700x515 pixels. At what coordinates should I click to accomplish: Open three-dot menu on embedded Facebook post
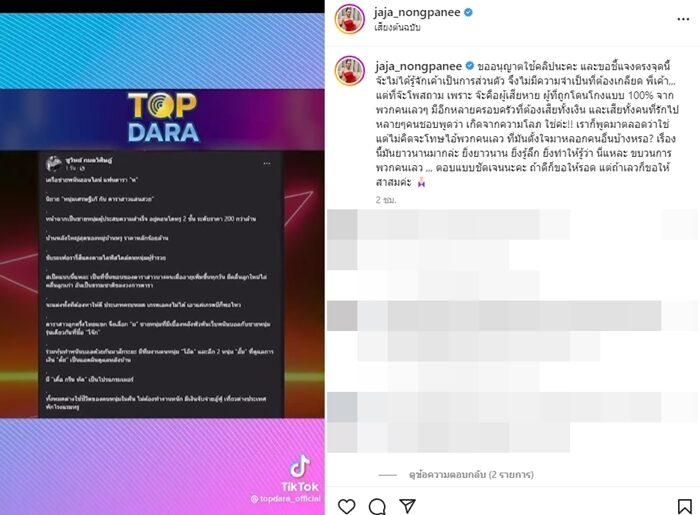click(x=267, y=163)
